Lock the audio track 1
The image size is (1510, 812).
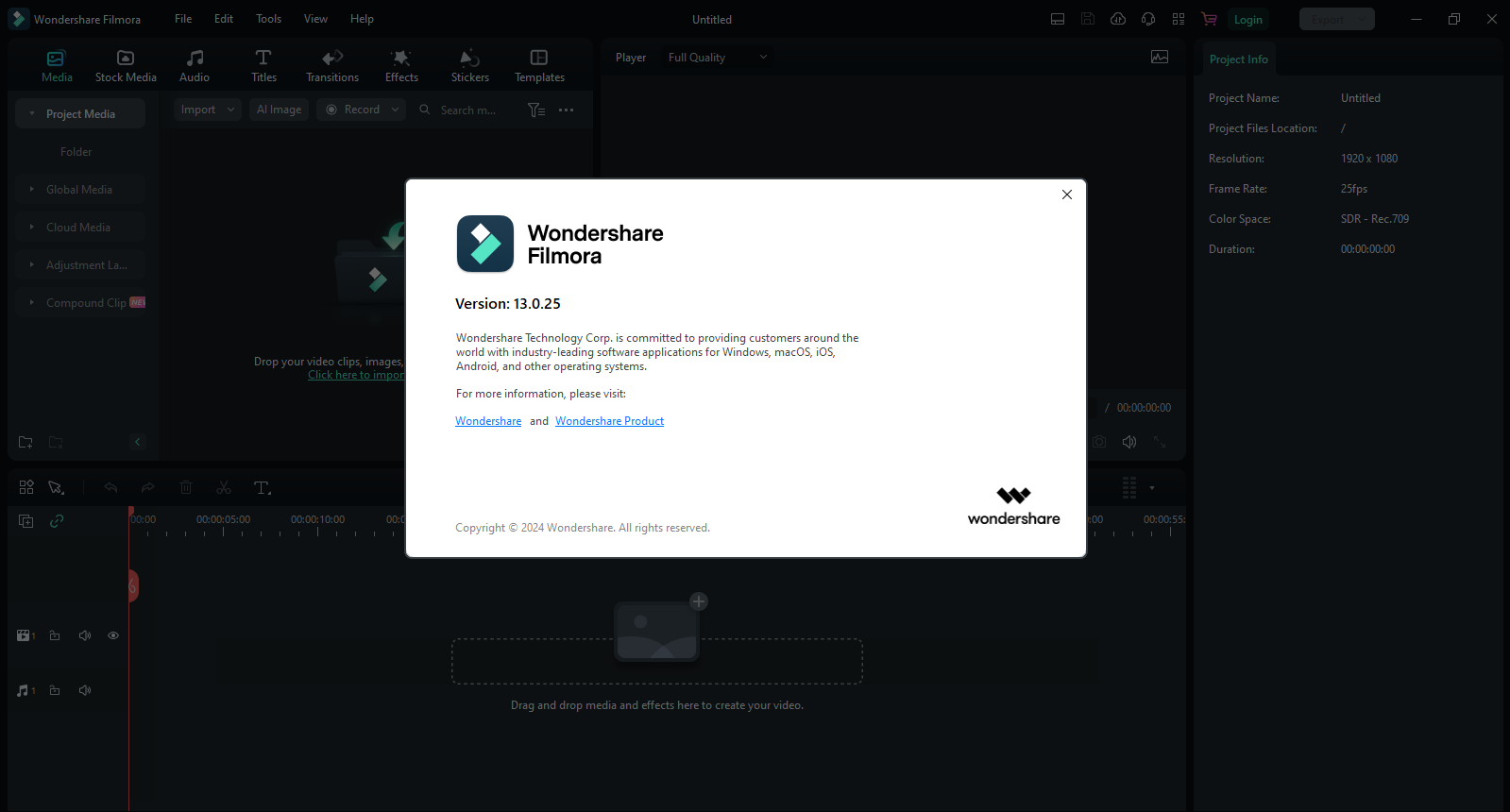pos(55,690)
